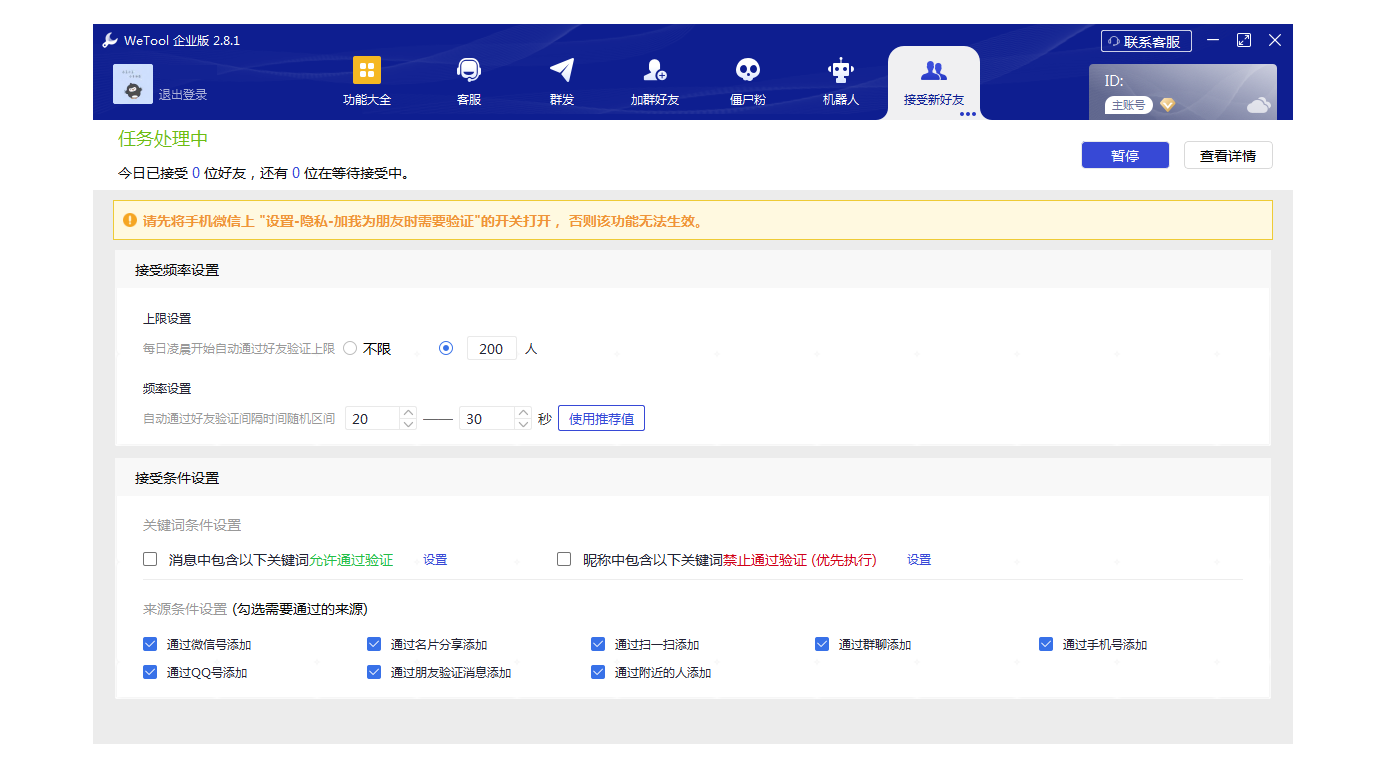The image size is (1386, 768).
Task: Select the 接受新好友 tab
Action: [x=934, y=82]
